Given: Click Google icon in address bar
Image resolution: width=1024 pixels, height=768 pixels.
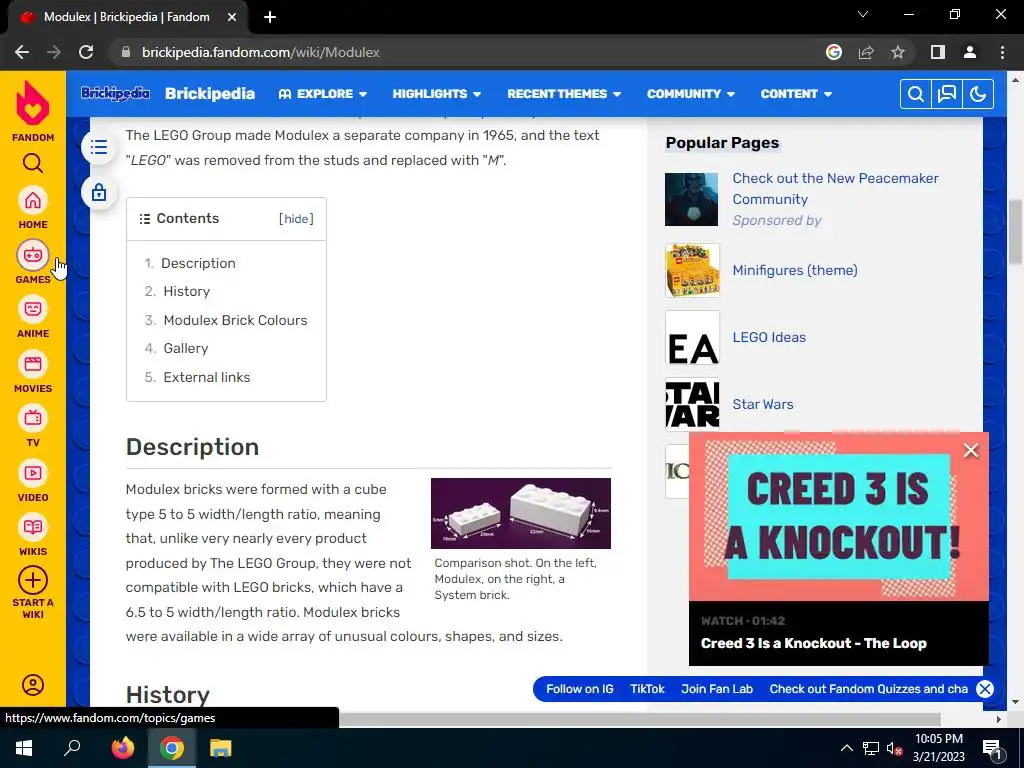Looking at the screenshot, I should [x=834, y=52].
